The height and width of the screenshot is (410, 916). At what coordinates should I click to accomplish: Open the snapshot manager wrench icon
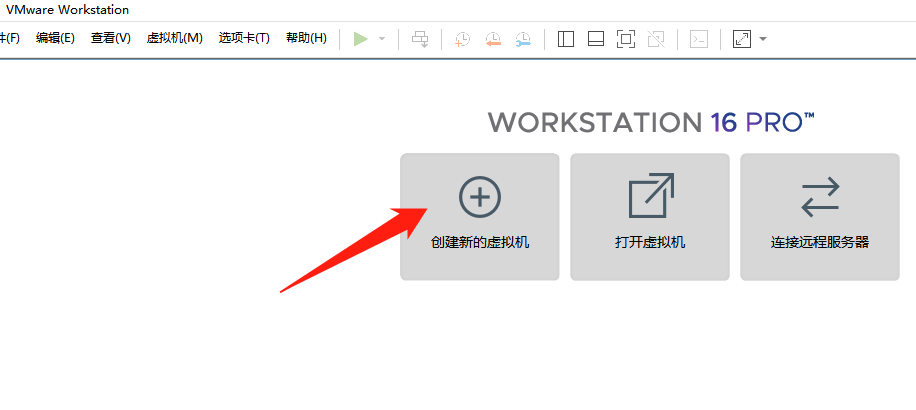(523, 39)
